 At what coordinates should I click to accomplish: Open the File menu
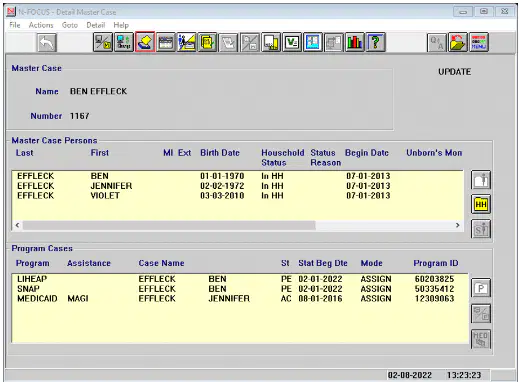(x=15, y=25)
